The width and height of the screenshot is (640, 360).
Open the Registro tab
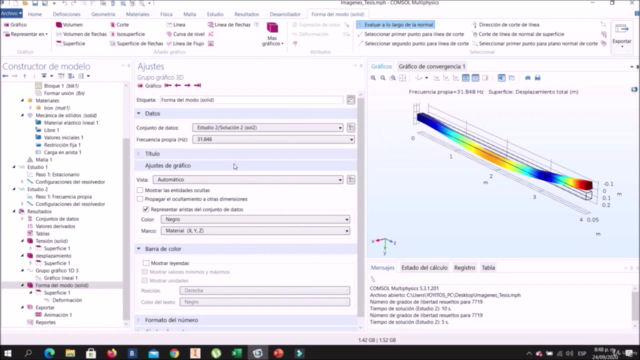[464, 268]
